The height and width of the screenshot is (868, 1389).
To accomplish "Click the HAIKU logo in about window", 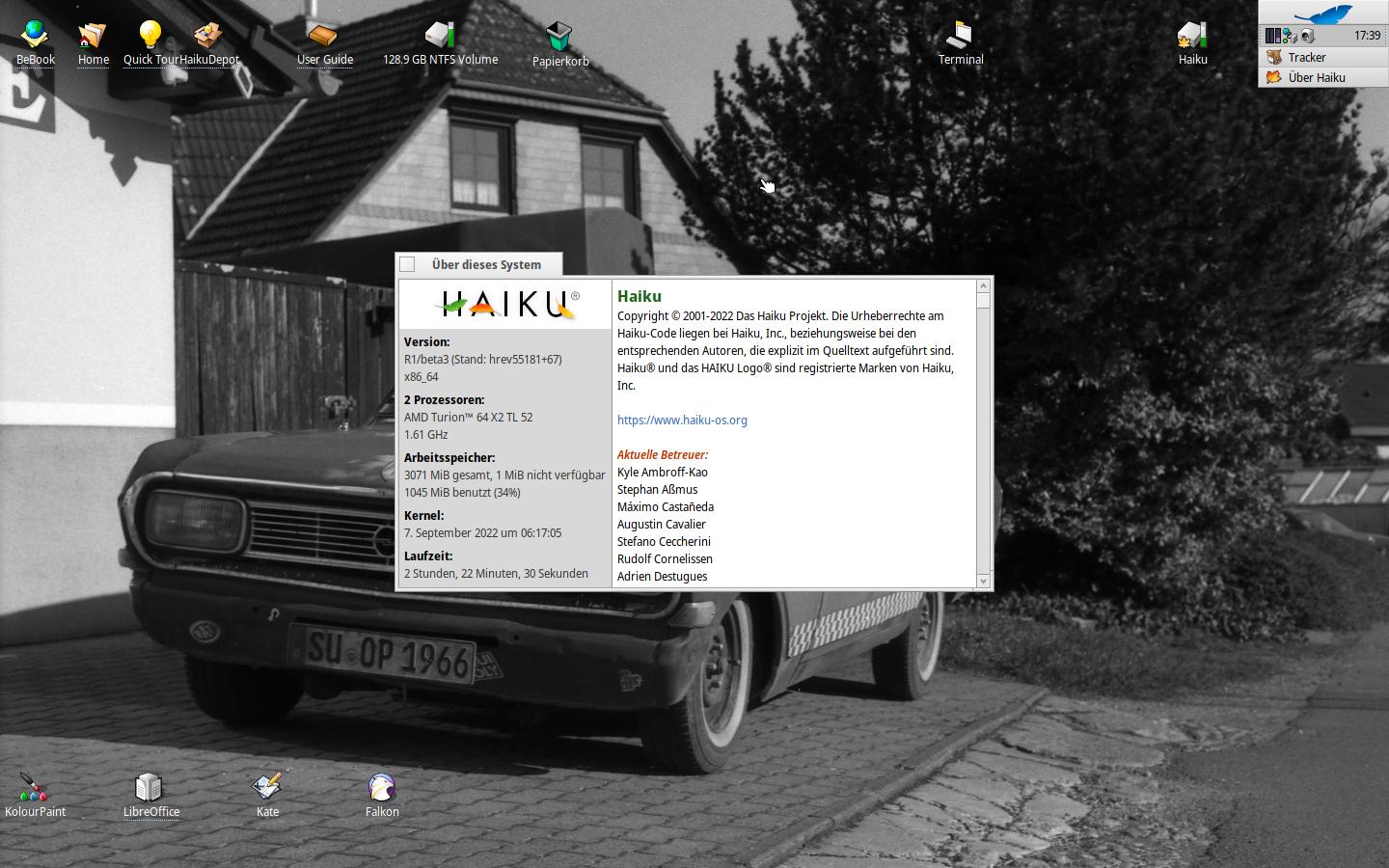I will 506,304.
